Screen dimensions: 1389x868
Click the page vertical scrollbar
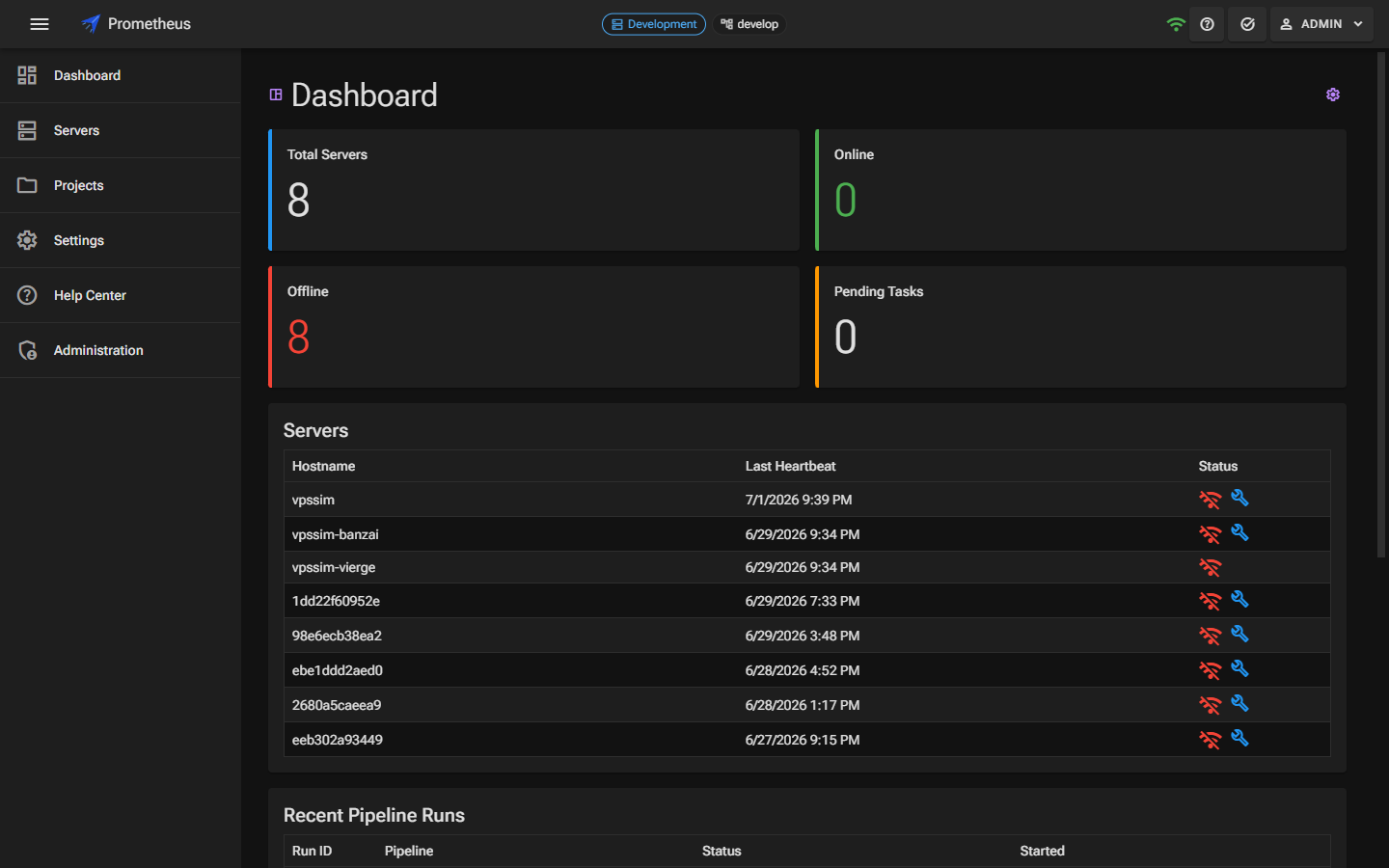(1381, 305)
